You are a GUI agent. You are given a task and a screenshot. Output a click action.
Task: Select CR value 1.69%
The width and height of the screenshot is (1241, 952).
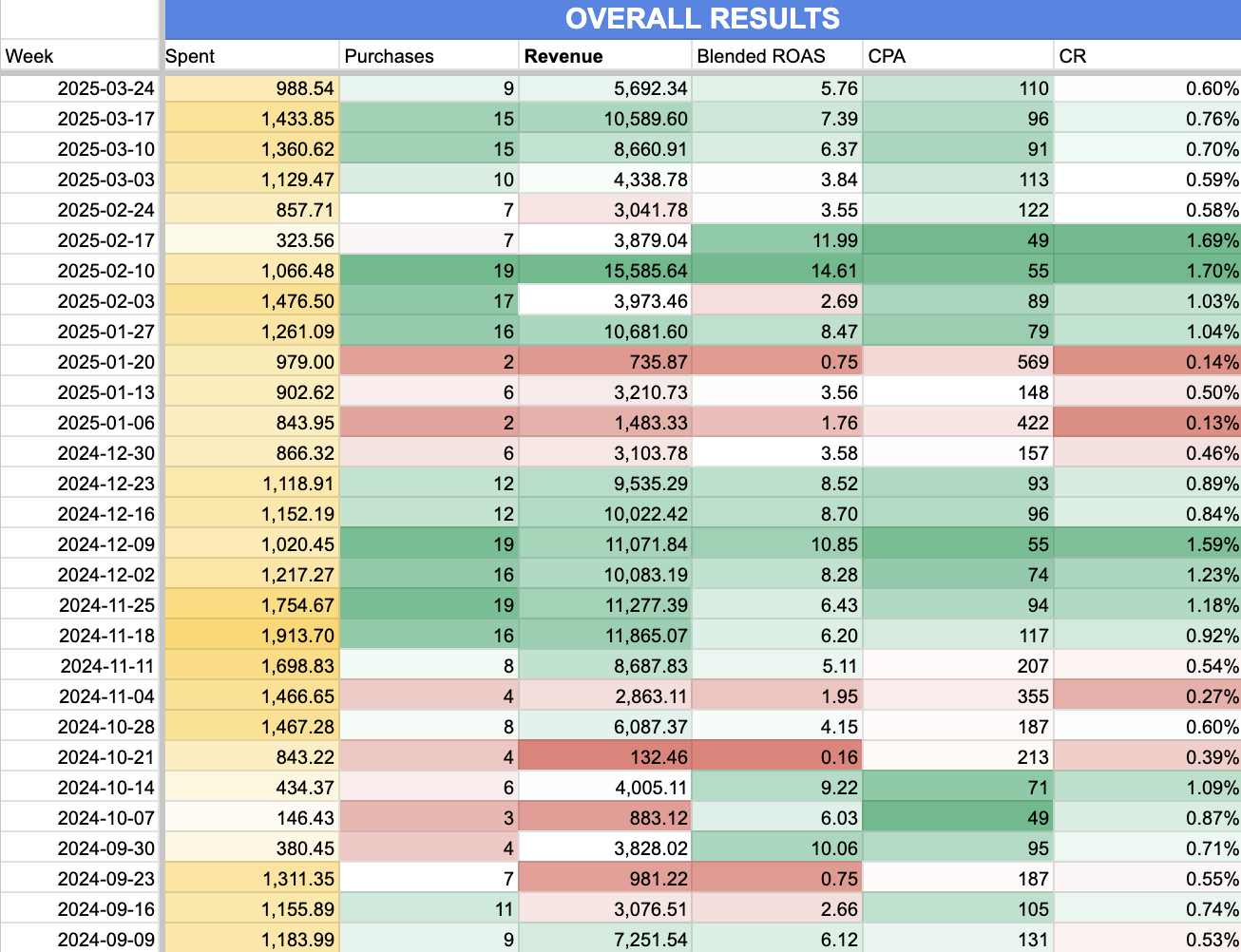(1148, 240)
